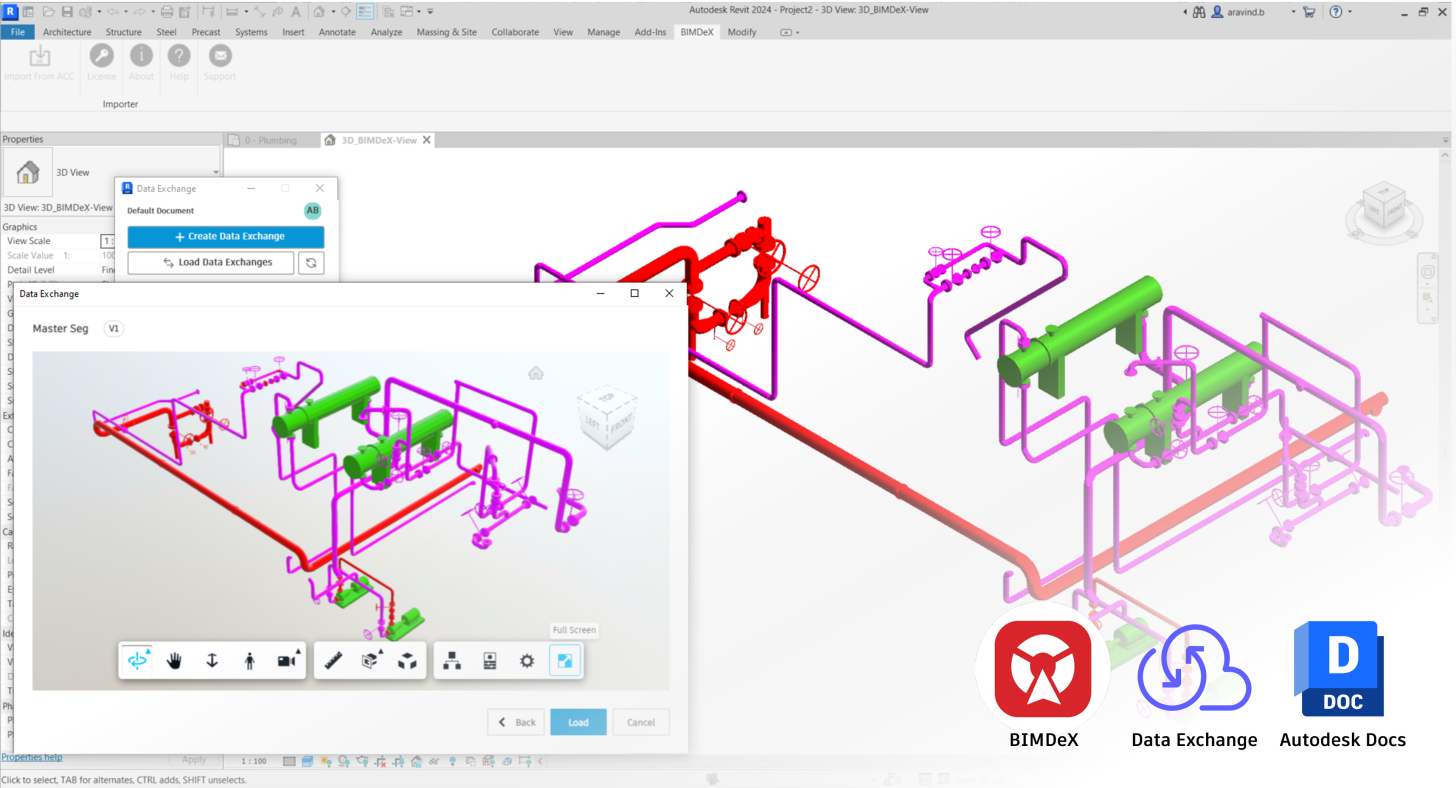Switch to the Massing & Site tab
This screenshot has width=1456, height=788.
coord(446,32)
